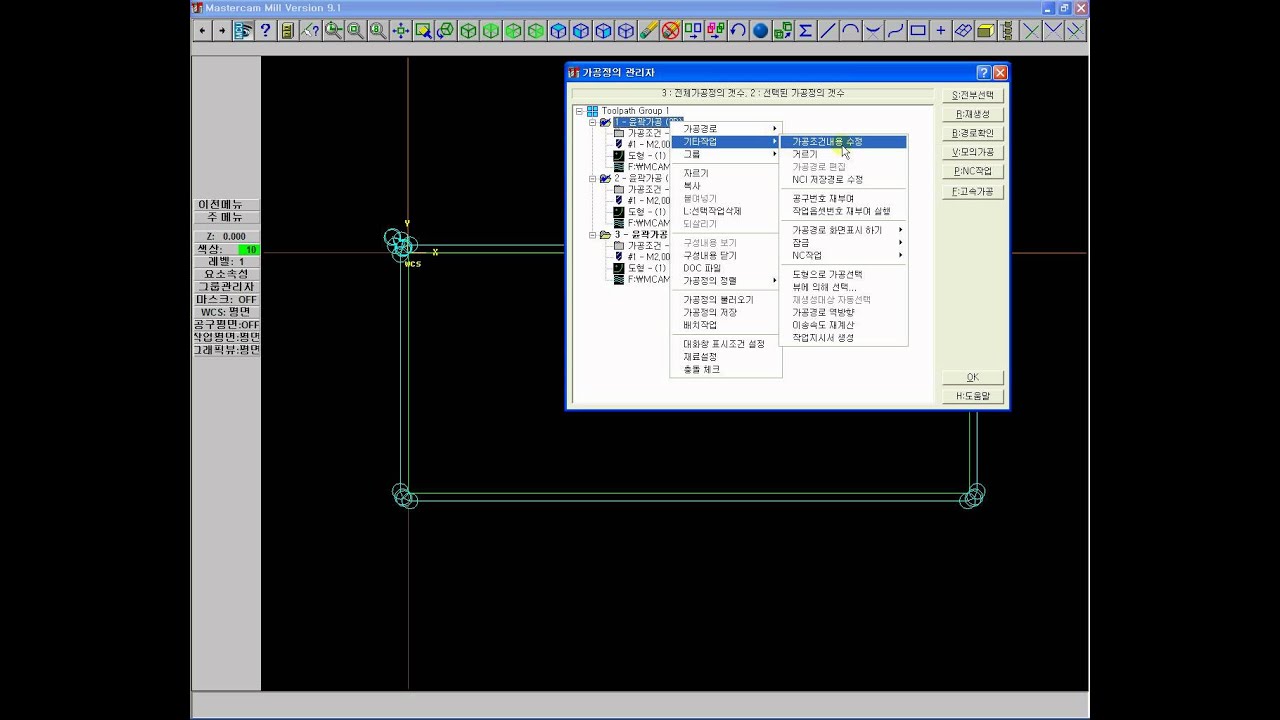
Task: Click the eraser delete tool icon
Action: click(648, 31)
